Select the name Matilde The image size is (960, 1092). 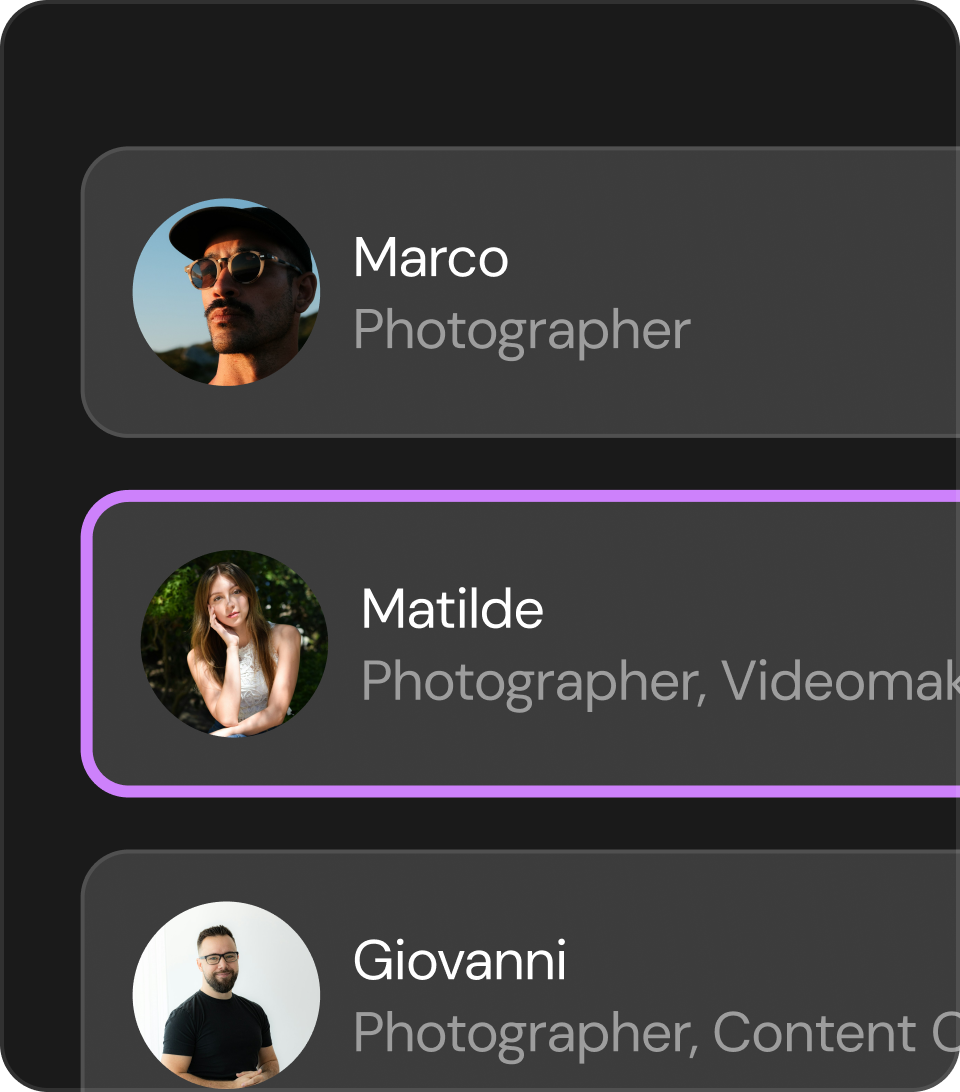click(452, 609)
